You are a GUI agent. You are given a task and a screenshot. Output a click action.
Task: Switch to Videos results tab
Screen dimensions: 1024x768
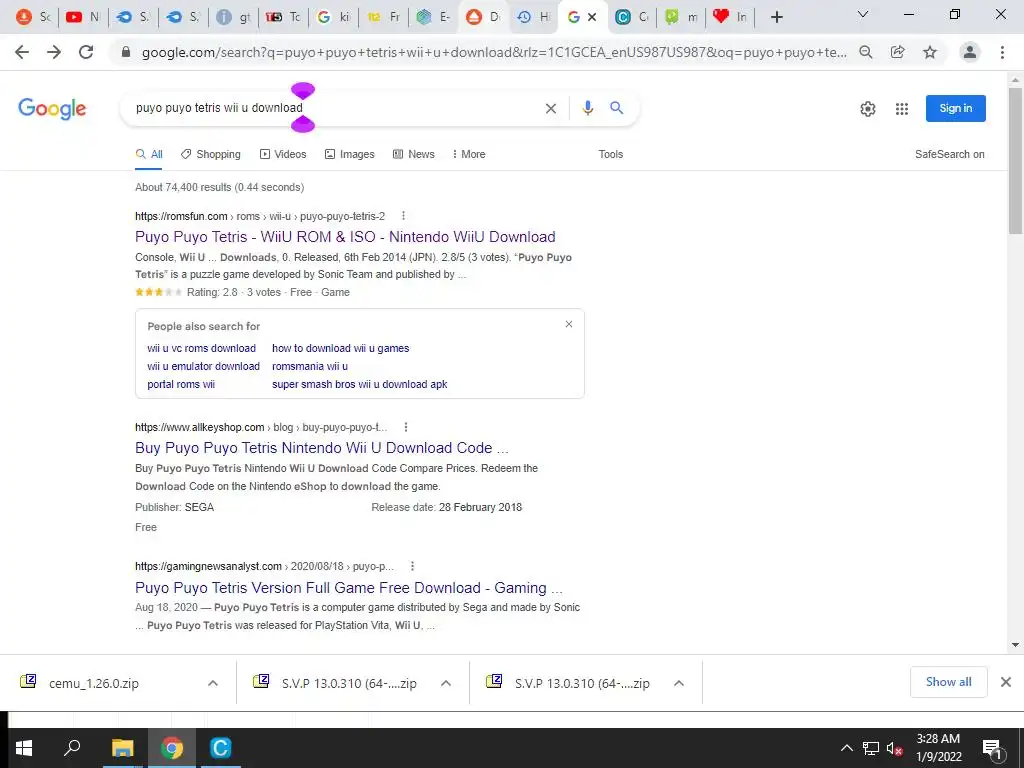(283, 155)
